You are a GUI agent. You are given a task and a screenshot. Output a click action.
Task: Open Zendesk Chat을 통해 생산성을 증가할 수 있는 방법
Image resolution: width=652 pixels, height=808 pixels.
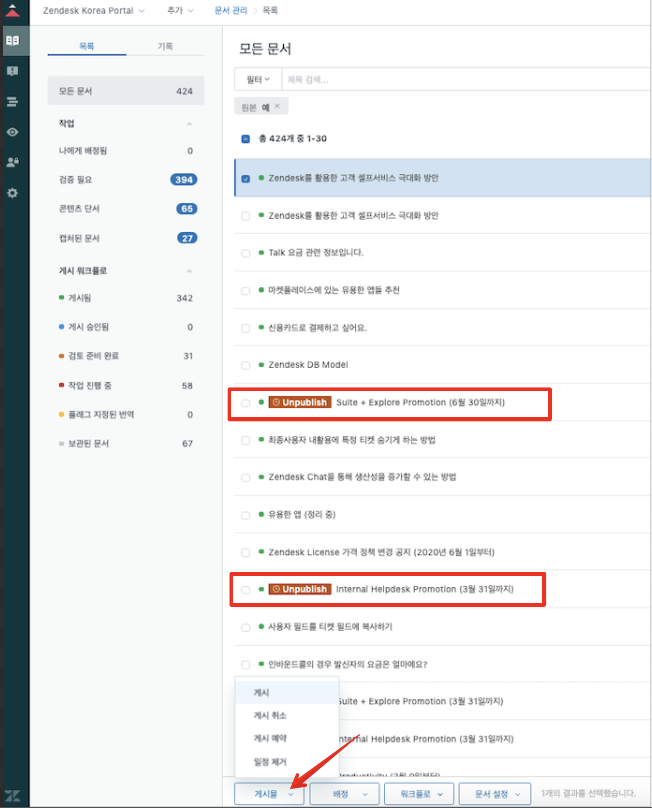coord(362,477)
